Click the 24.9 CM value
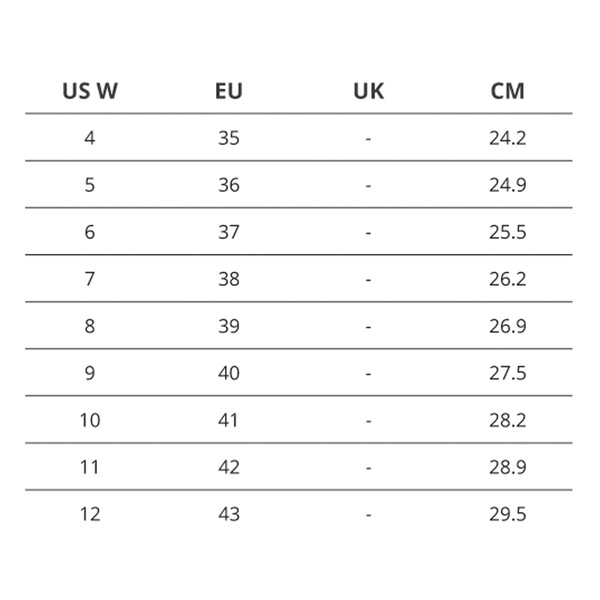Viewport: 600px width, 600px height. [x=507, y=185]
